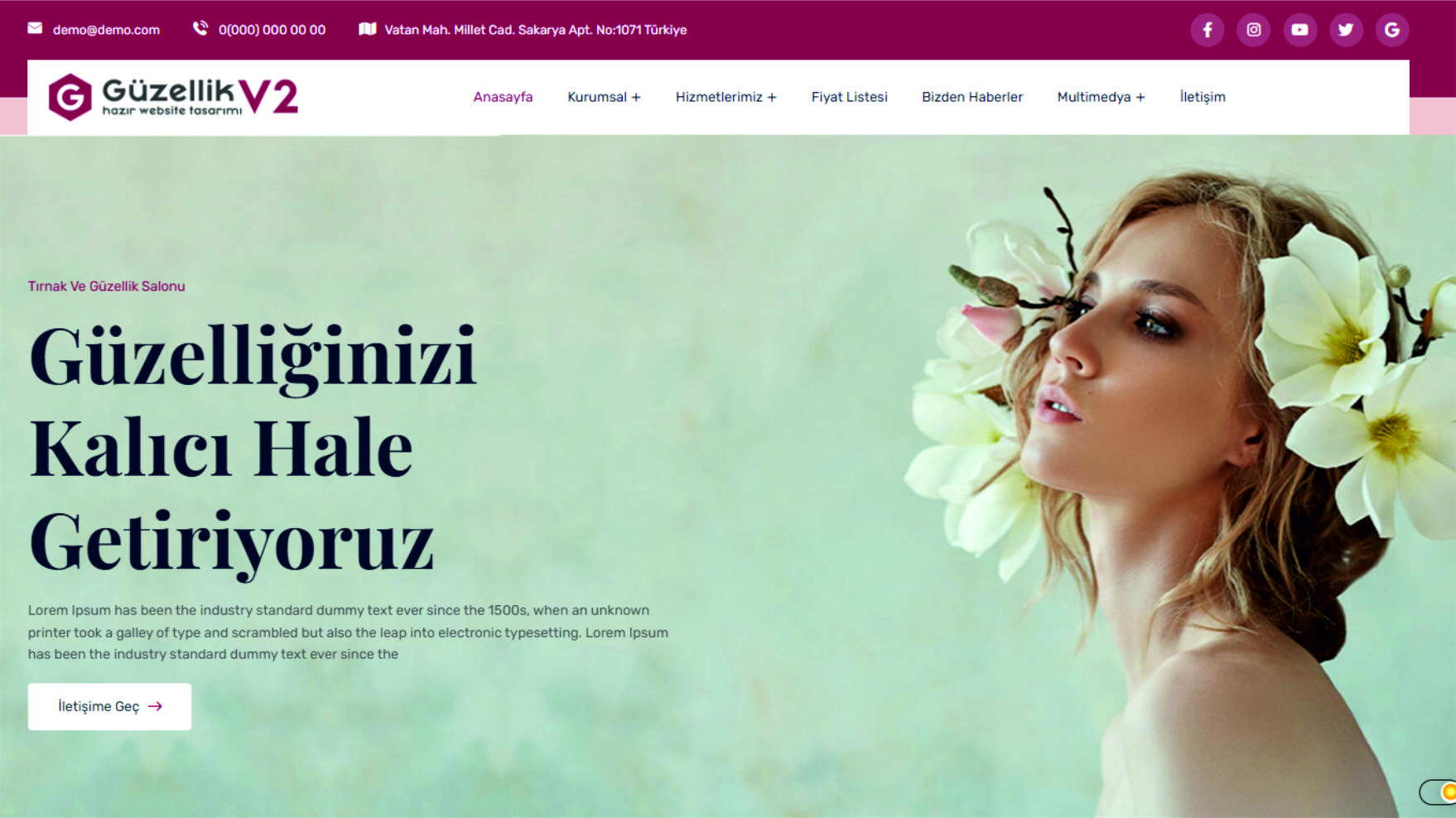Open the Google social icon
The width and height of the screenshot is (1456, 818).
coord(1392,30)
